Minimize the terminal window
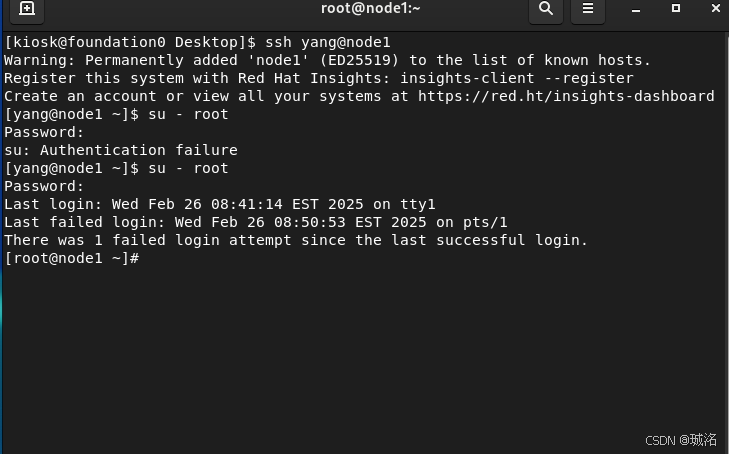Image resolution: width=729 pixels, height=454 pixels. 636,9
